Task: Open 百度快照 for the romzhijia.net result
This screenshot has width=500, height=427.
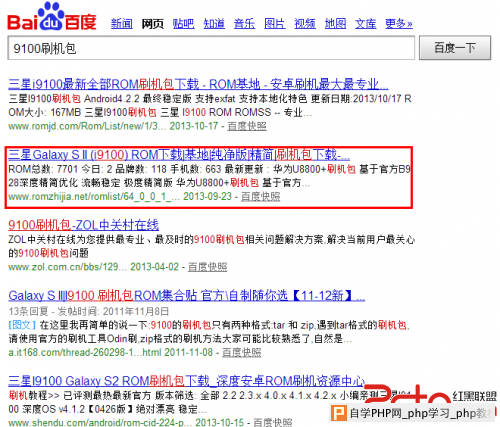Action: pyautogui.click(x=261, y=197)
